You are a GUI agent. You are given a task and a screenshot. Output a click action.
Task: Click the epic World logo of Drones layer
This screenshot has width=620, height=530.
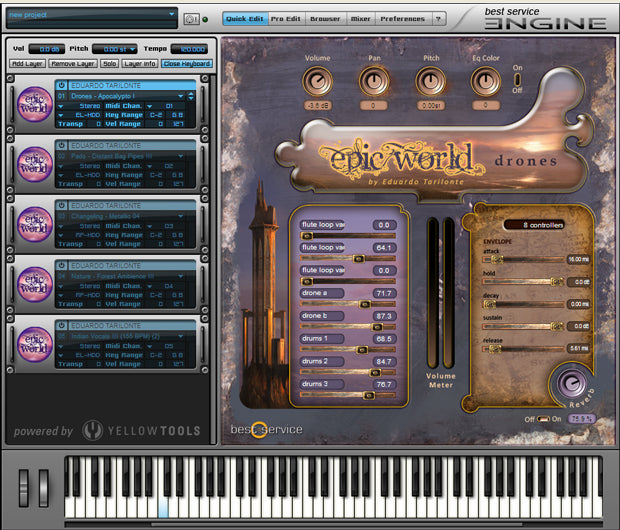[34, 107]
